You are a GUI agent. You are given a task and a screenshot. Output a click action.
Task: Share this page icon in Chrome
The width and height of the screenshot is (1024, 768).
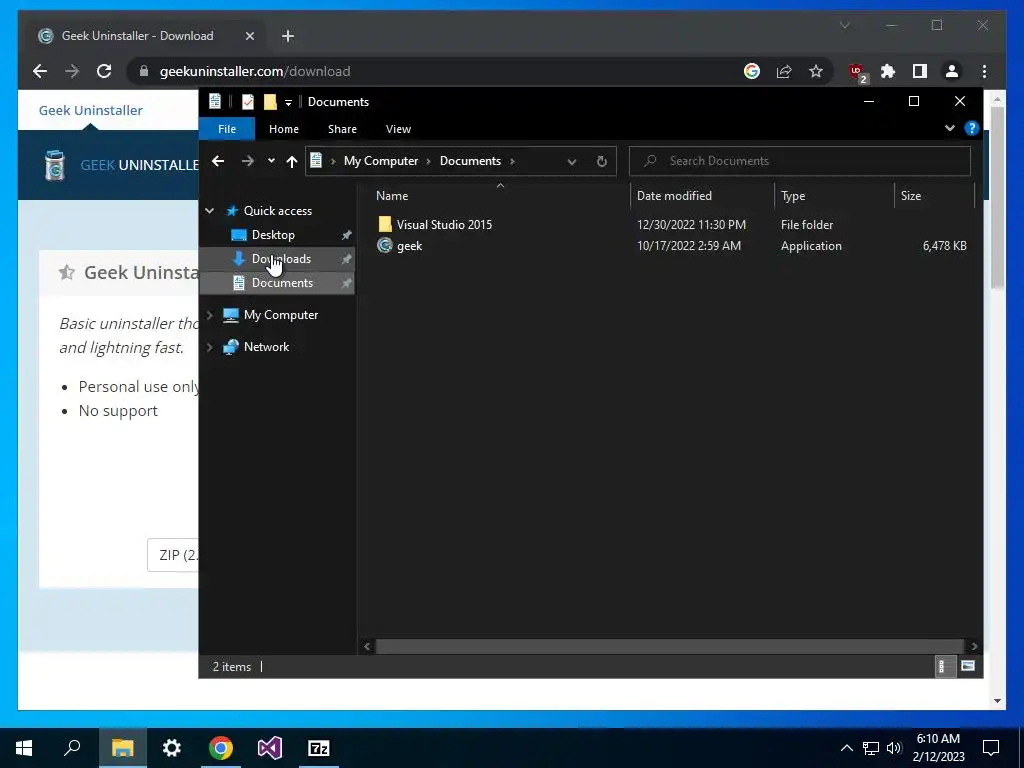pos(784,71)
